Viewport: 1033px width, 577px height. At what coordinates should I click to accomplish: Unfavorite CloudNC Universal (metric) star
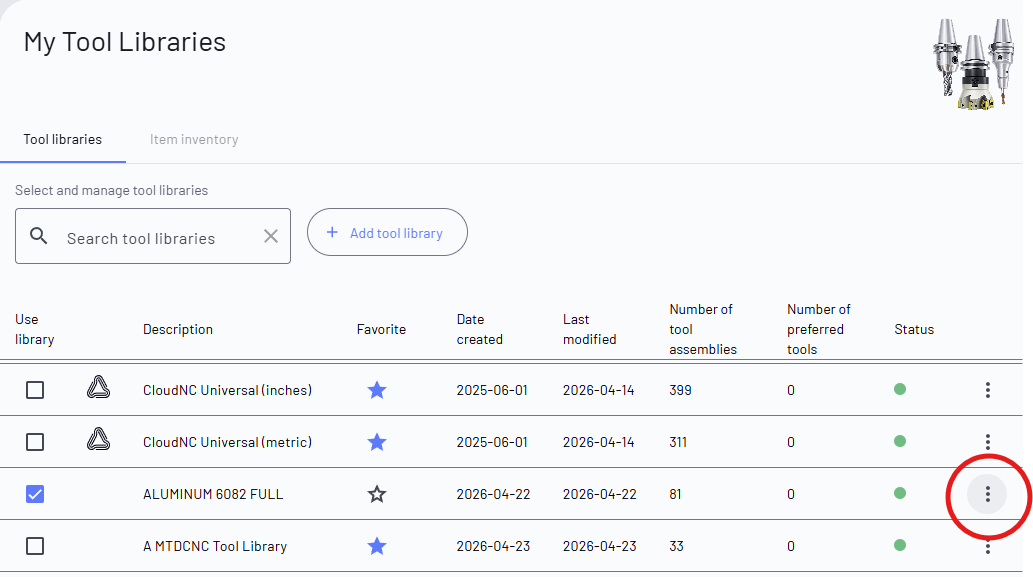pyautogui.click(x=377, y=442)
